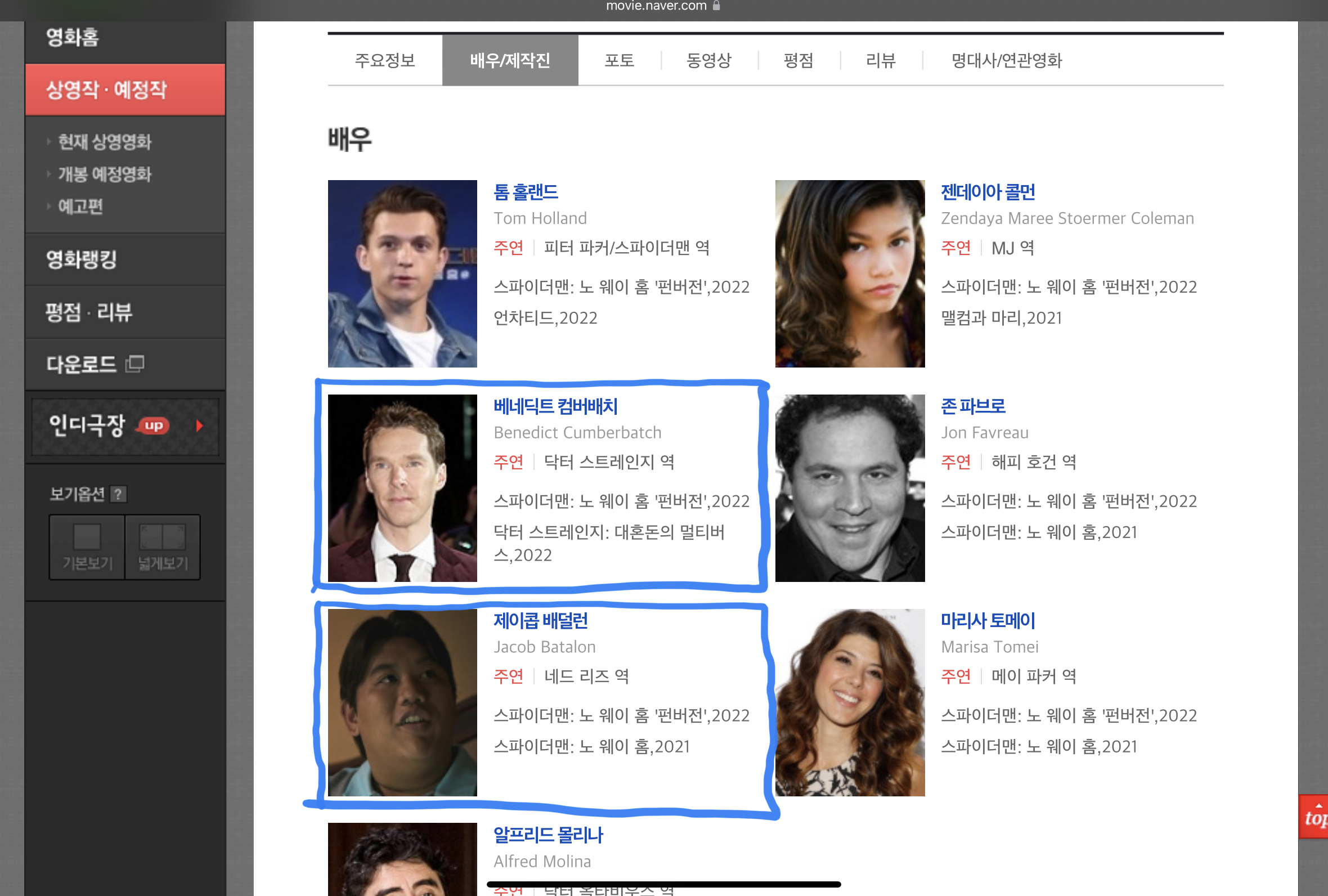Jump to top with the top button

pyautogui.click(x=1313, y=817)
